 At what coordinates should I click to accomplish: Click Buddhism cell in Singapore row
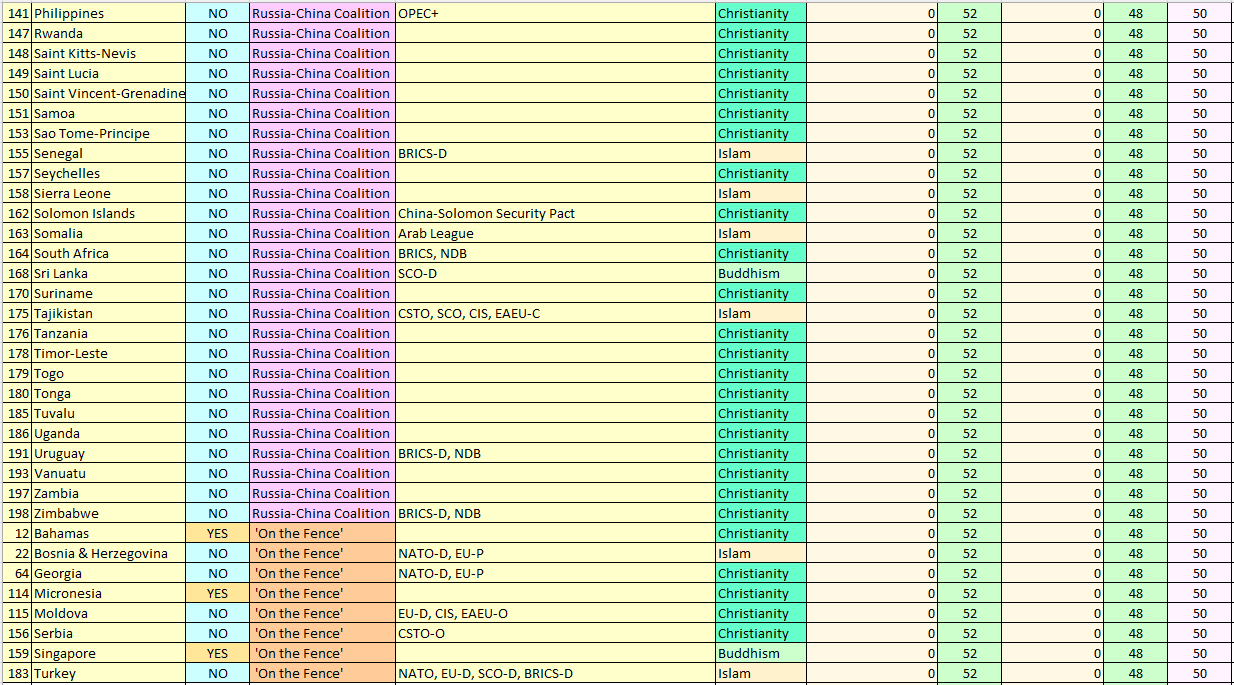[760, 654]
